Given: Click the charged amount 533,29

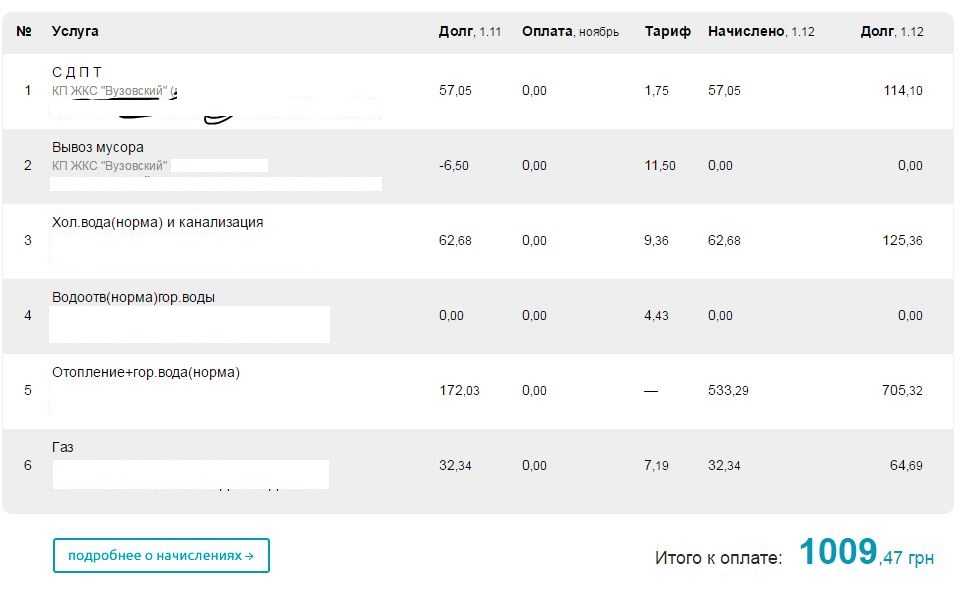Looking at the screenshot, I should coord(728,391).
